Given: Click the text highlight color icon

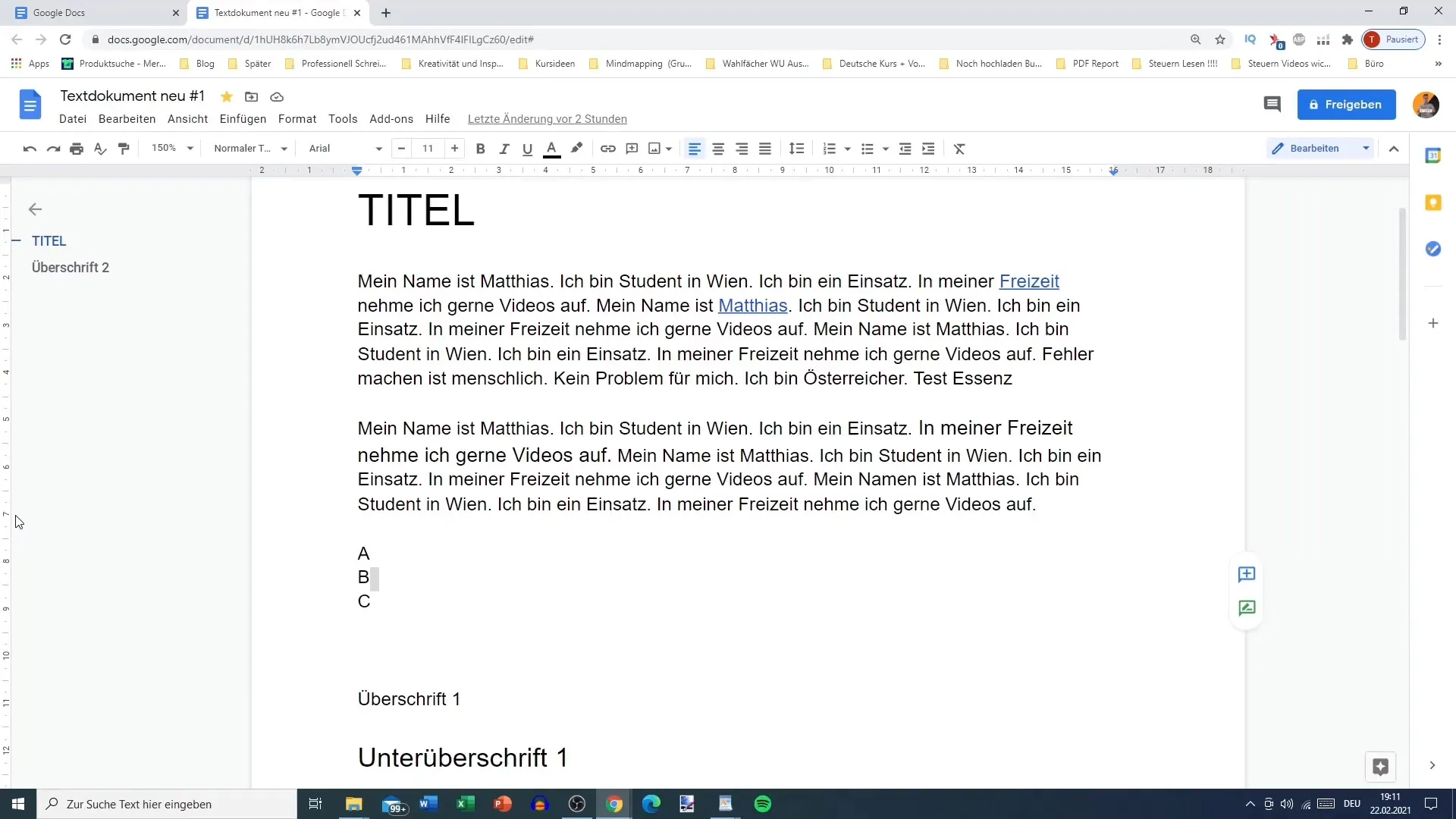Looking at the screenshot, I should pyautogui.click(x=576, y=148).
